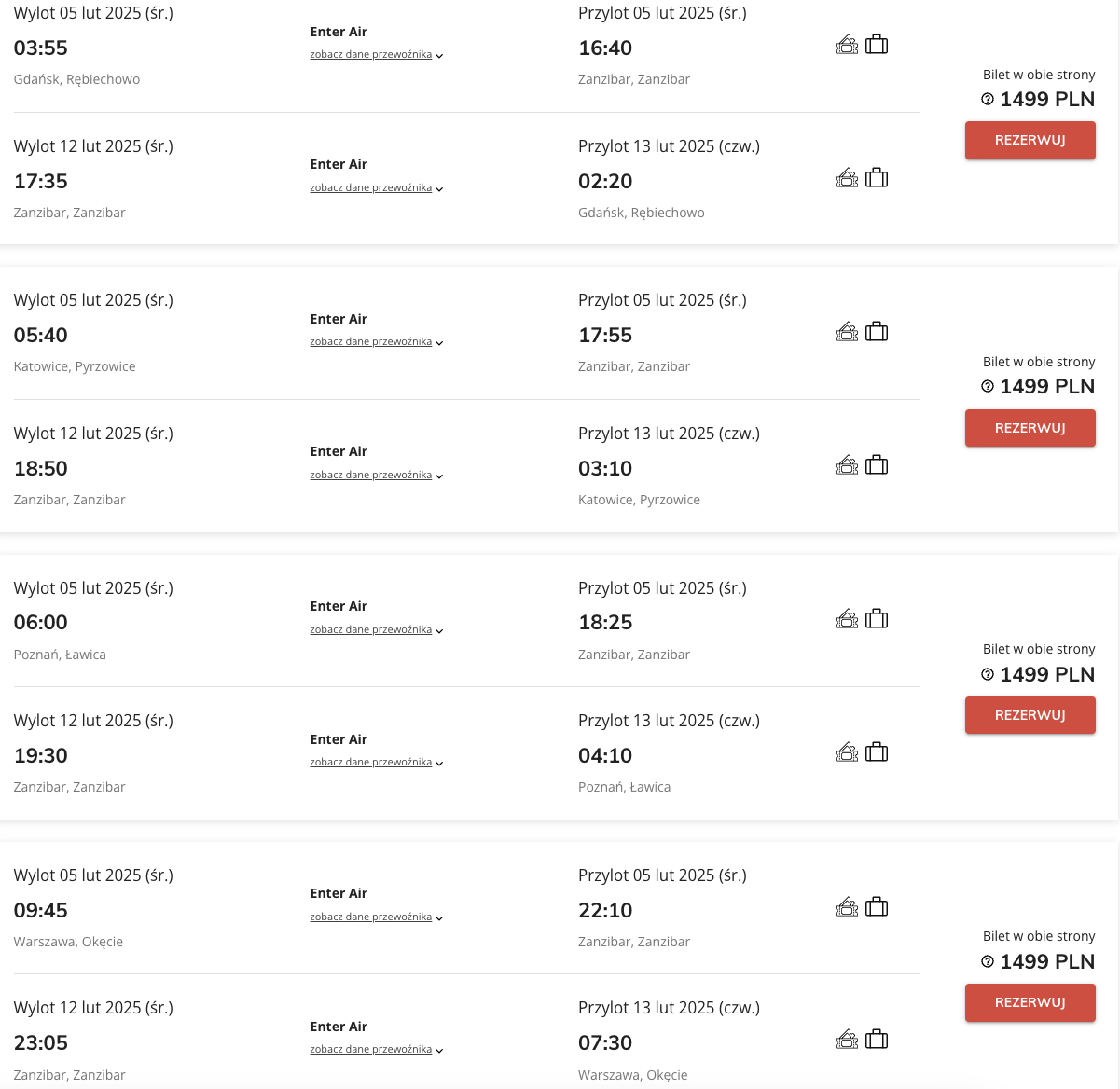Reserve the Katowice round-trip with REZERWUJ
This screenshot has width=1120, height=1089.
click(x=1030, y=428)
